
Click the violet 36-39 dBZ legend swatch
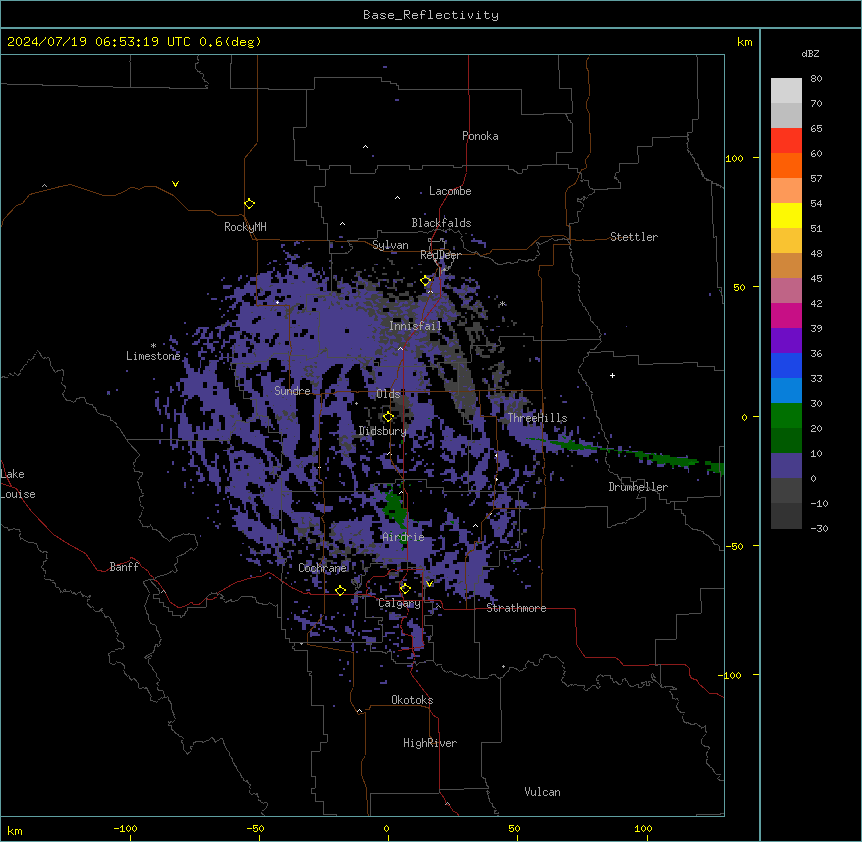coord(786,341)
